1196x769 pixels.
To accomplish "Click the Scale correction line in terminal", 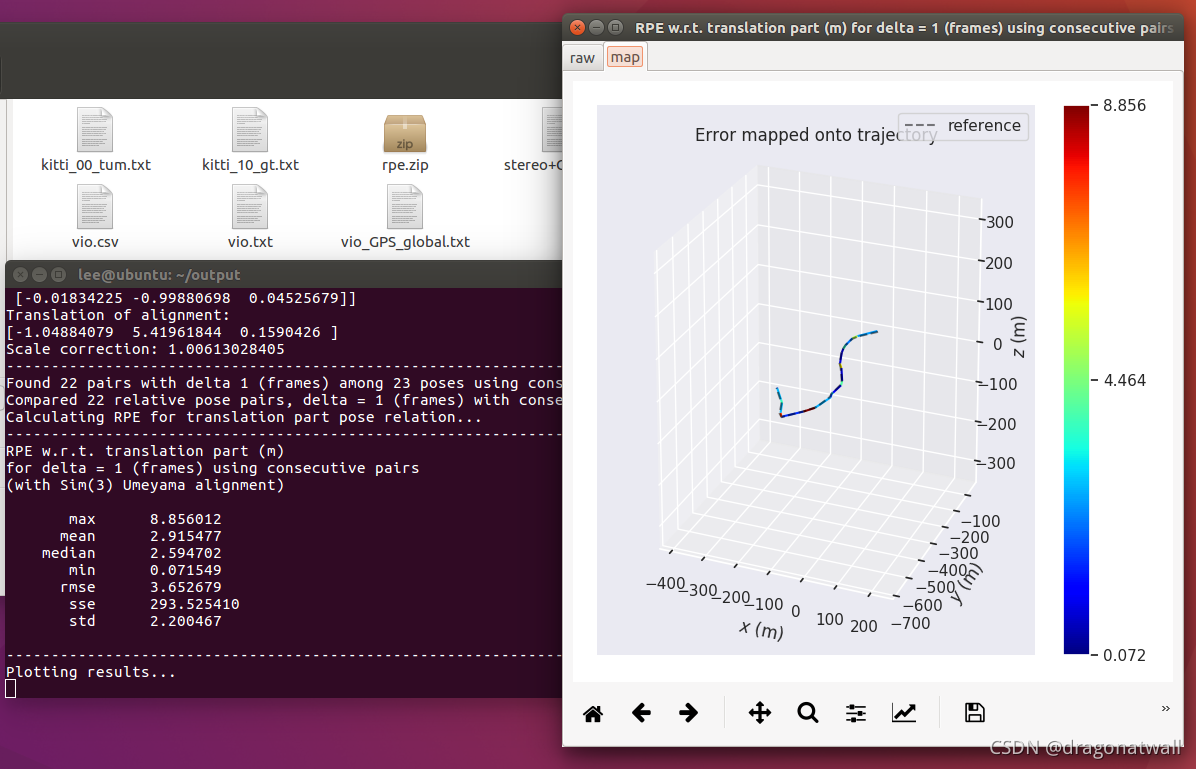I will 145,349.
